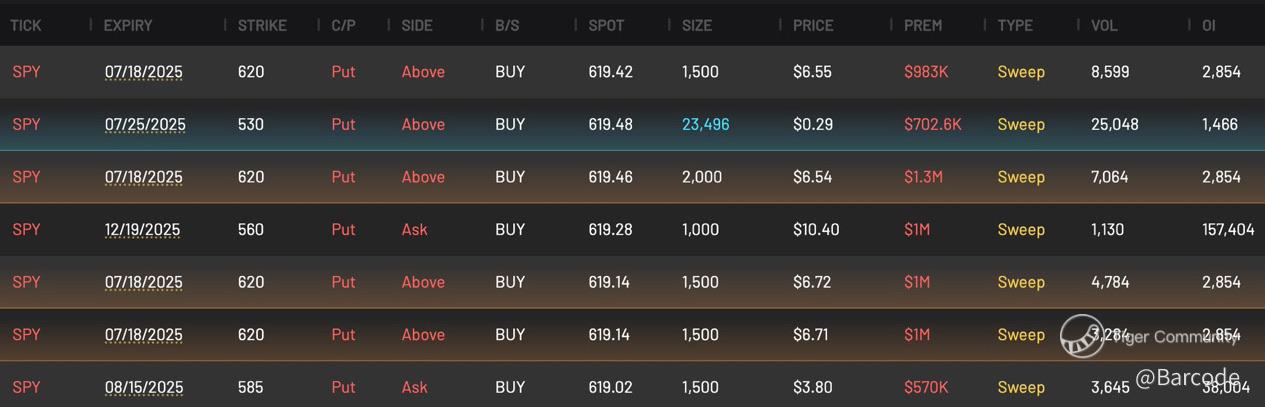Select the highlighted 23,496 size value
This screenshot has height=407, width=1265.
(706, 125)
